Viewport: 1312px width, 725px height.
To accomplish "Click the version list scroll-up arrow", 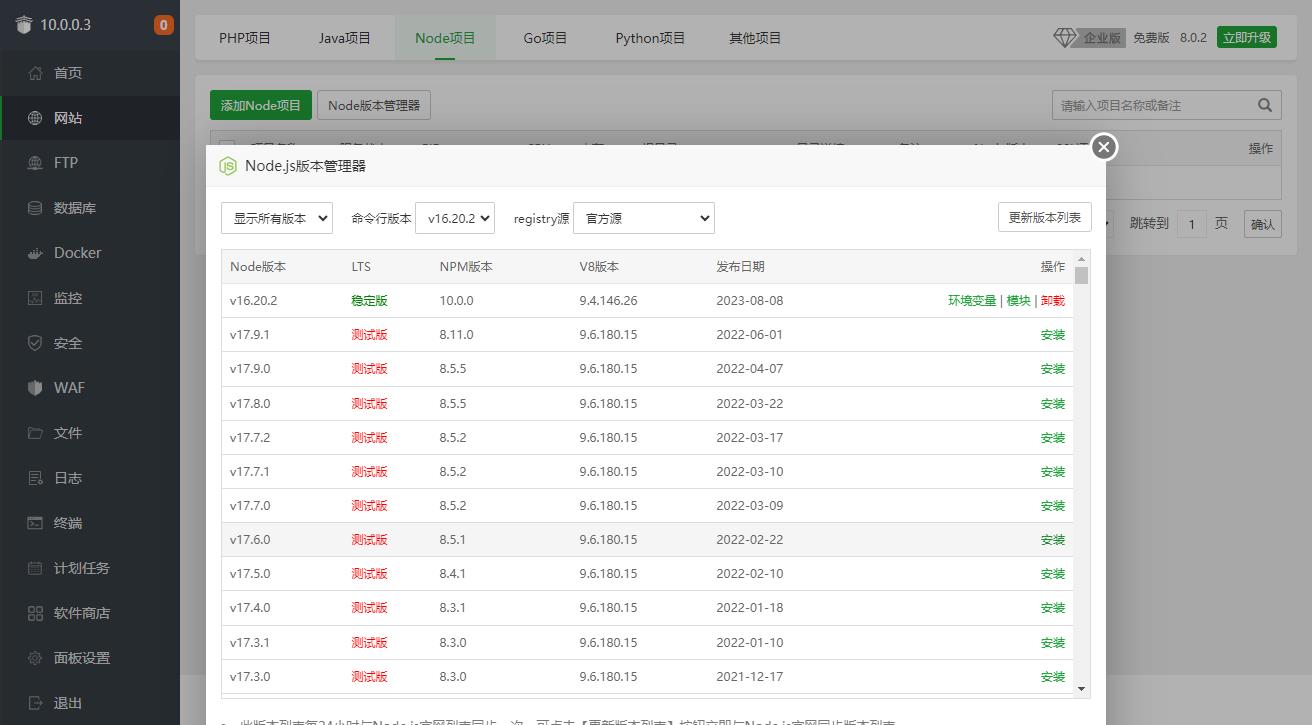I will (x=1081, y=259).
